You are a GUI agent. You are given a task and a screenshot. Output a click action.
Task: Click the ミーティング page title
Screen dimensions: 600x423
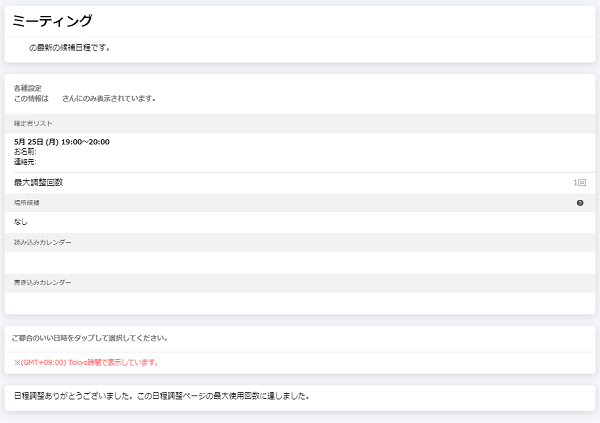(52, 20)
